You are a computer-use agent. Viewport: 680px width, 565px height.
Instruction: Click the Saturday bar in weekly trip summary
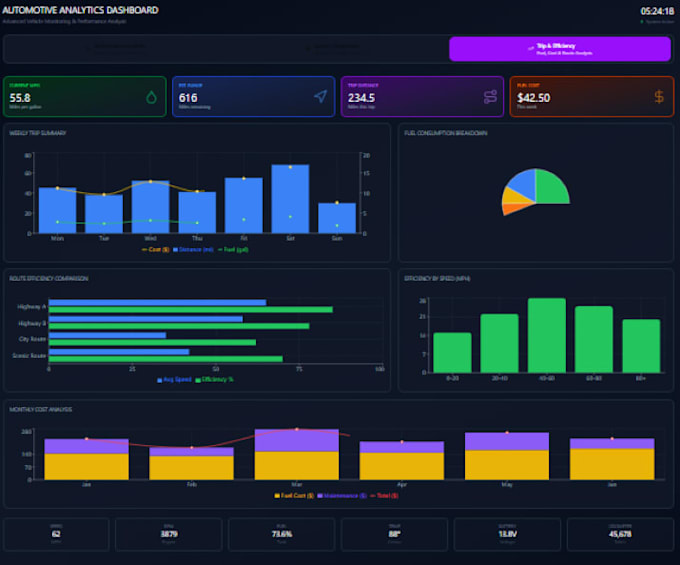click(290, 199)
